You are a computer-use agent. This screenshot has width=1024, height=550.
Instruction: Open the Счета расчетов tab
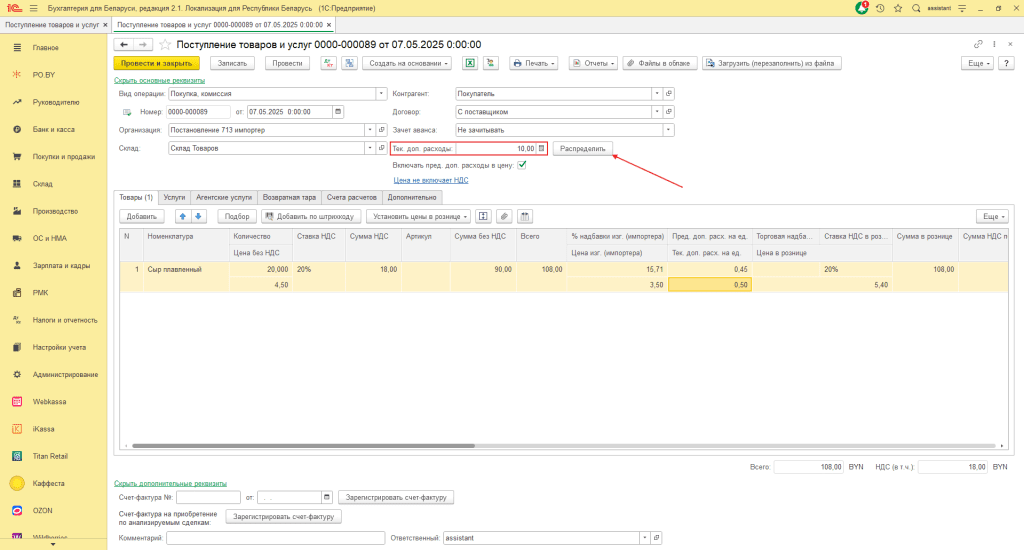(x=351, y=198)
